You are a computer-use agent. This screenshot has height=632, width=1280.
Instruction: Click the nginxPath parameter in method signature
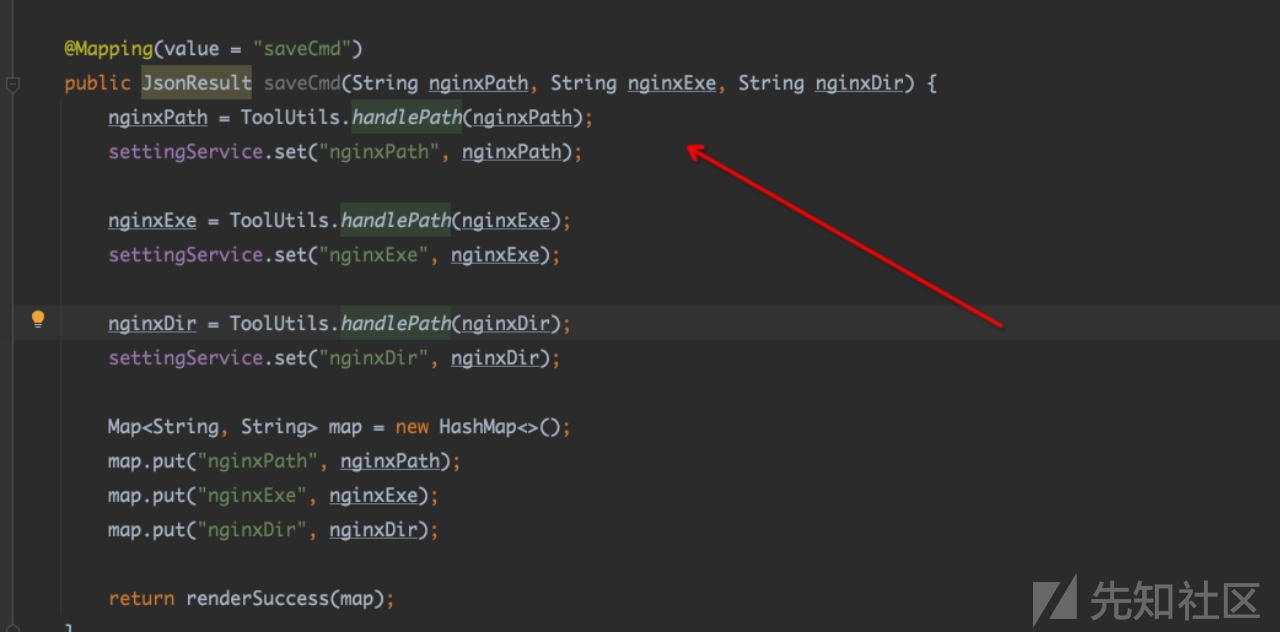[x=478, y=83]
